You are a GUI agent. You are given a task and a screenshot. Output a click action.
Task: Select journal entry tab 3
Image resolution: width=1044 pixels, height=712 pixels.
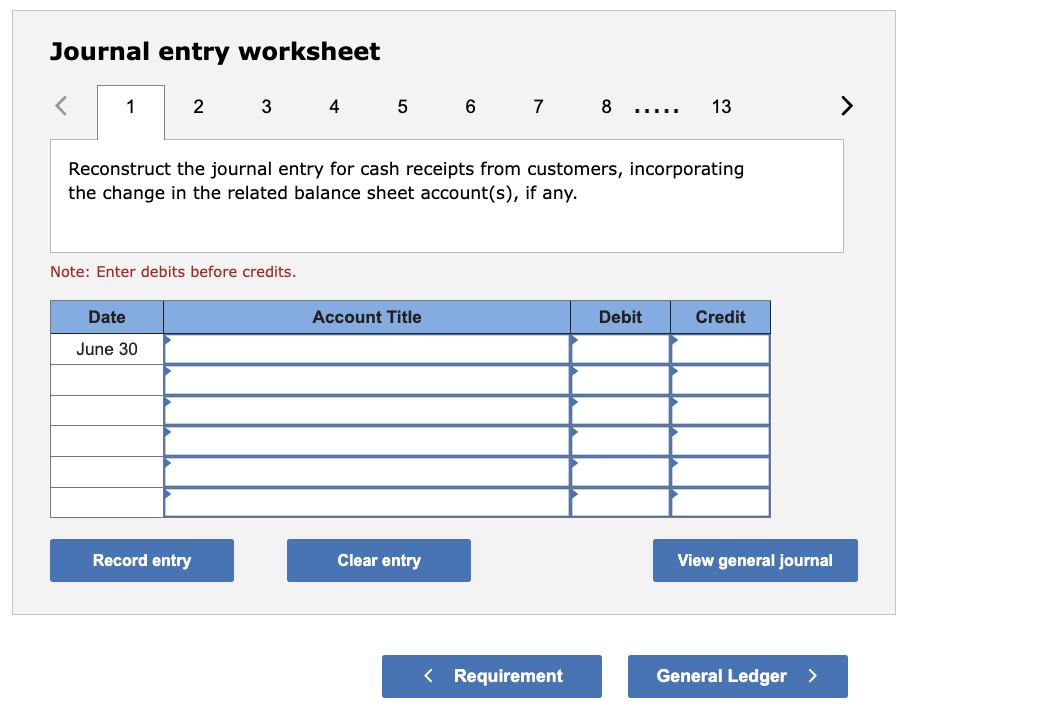[266, 107]
